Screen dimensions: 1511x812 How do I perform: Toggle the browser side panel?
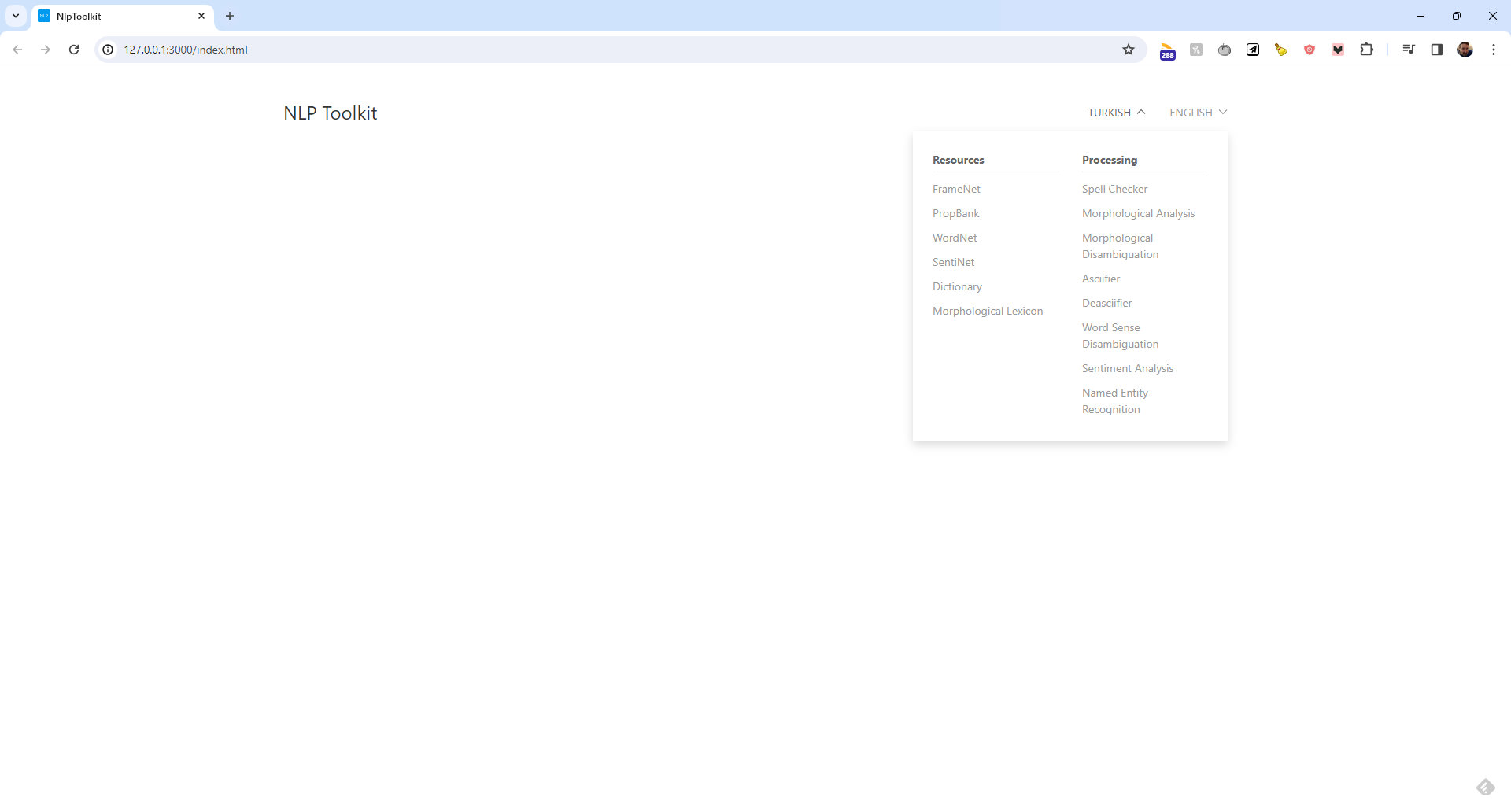[x=1436, y=49]
